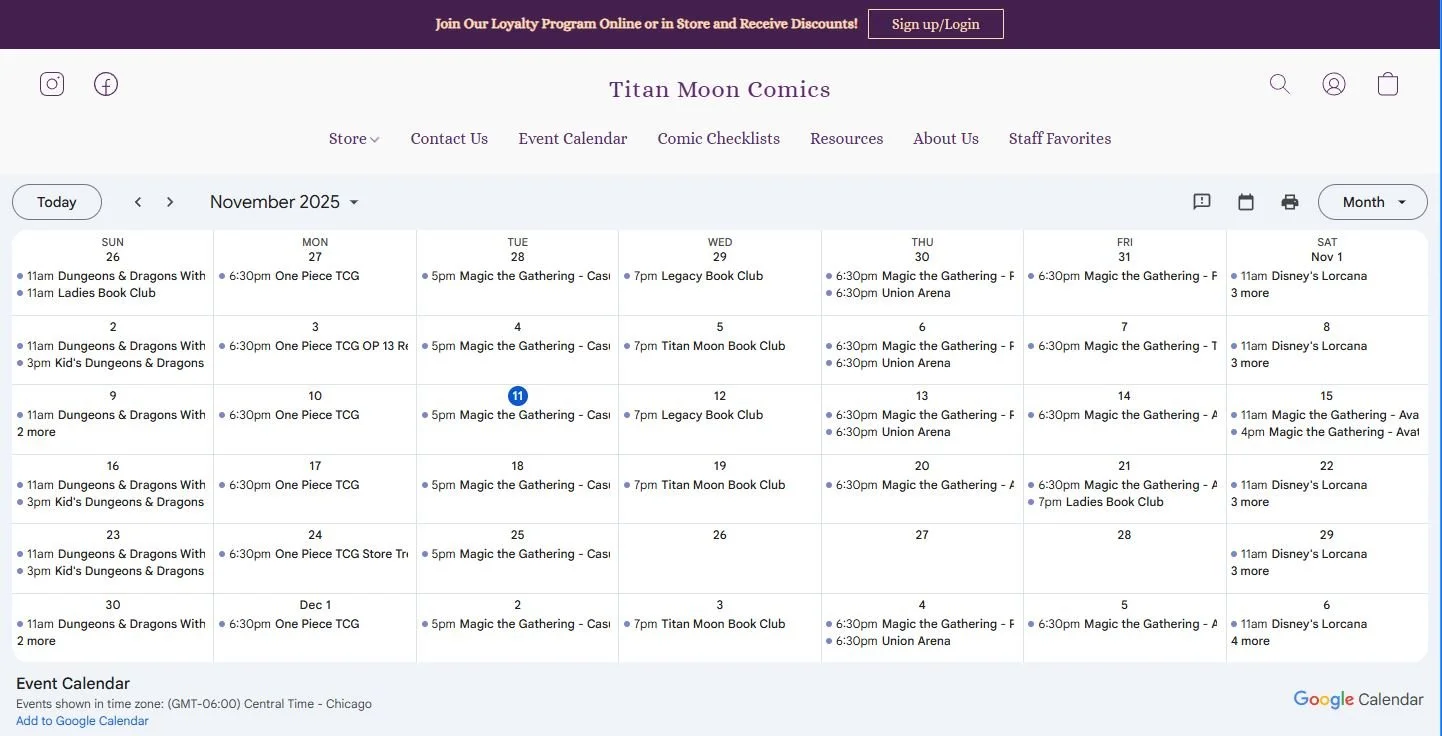Open the shopping bag cart icon
The width and height of the screenshot is (1442, 736).
1388,84
